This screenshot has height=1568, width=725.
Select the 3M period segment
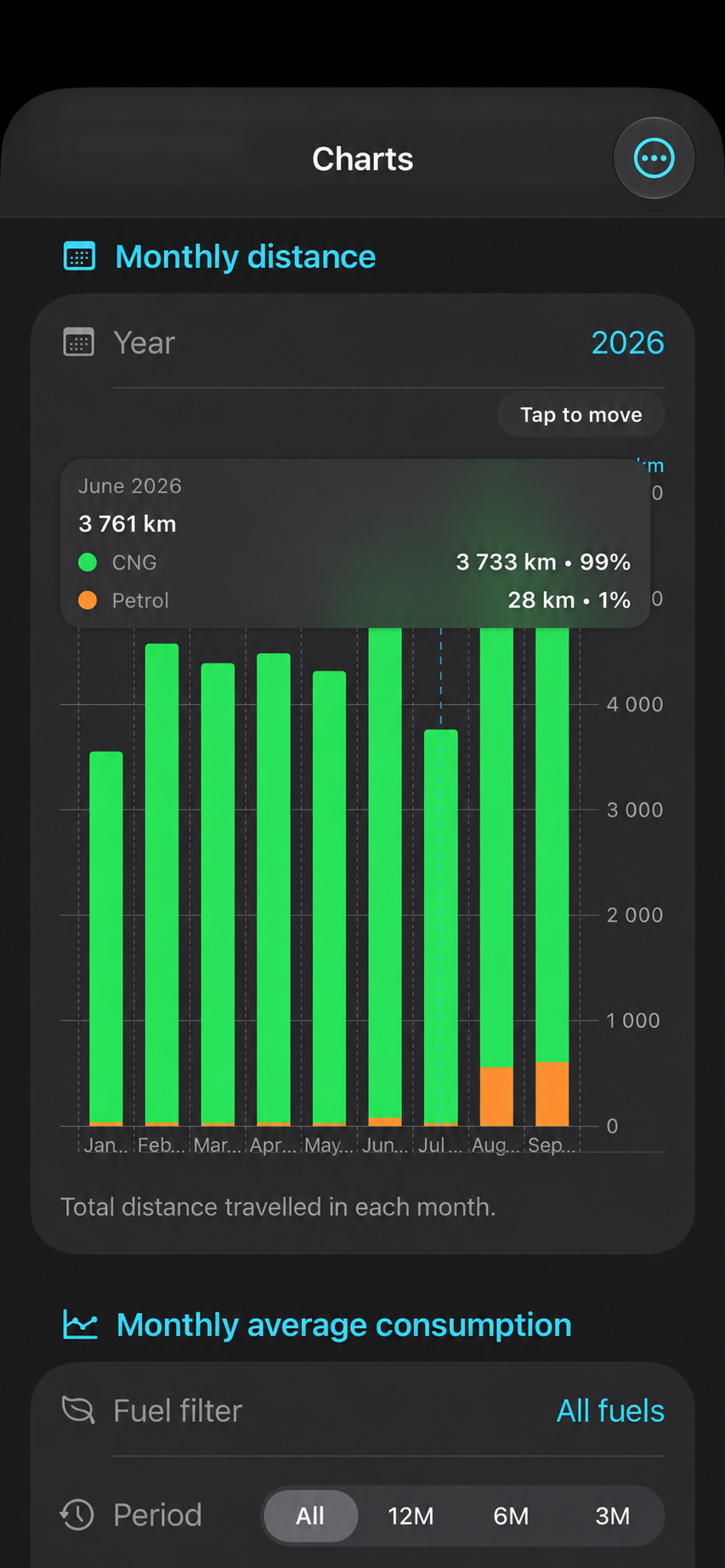[x=612, y=1515]
